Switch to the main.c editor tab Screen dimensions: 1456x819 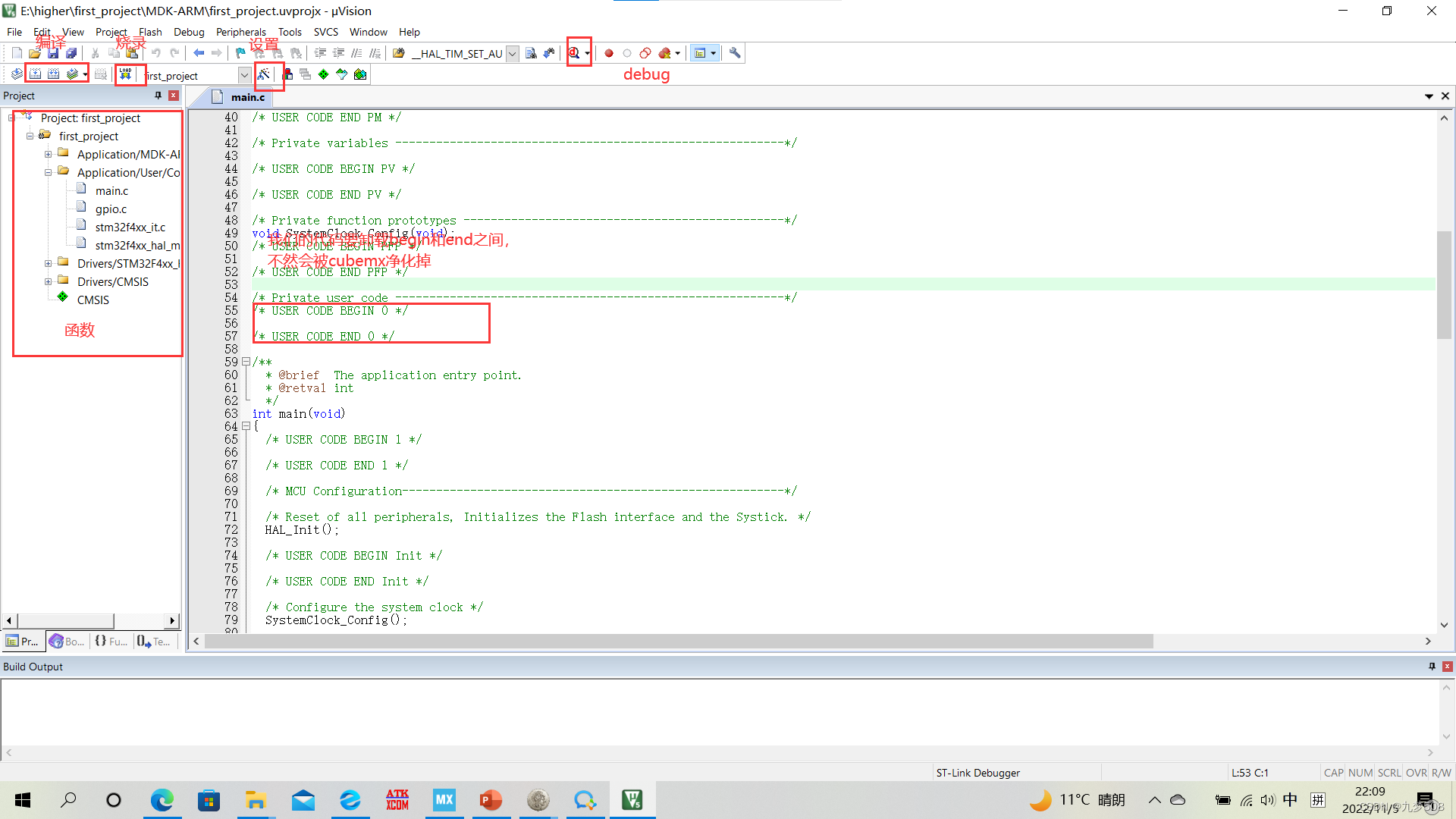(247, 97)
